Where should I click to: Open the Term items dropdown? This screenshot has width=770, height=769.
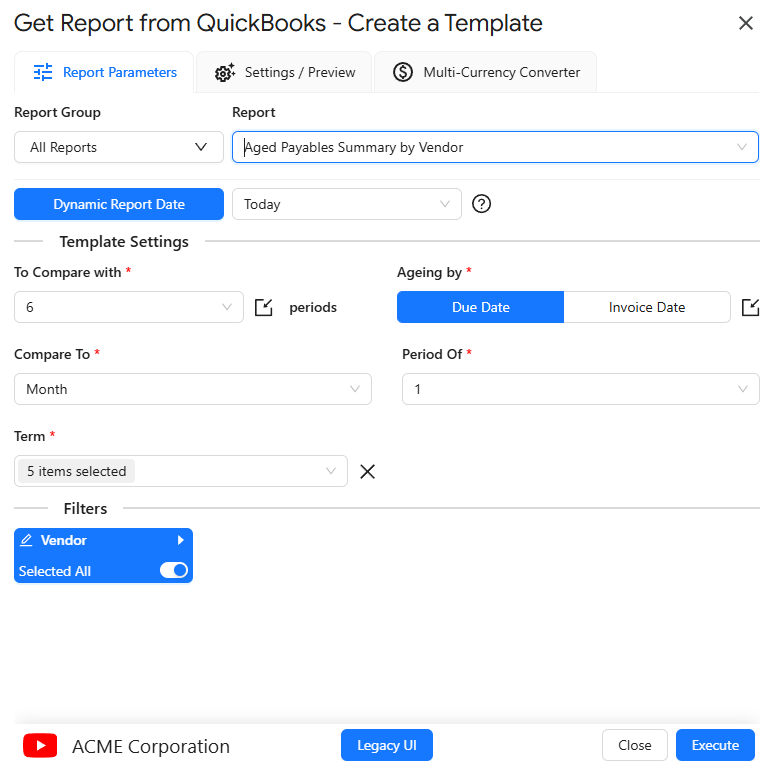pyautogui.click(x=181, y=471)
